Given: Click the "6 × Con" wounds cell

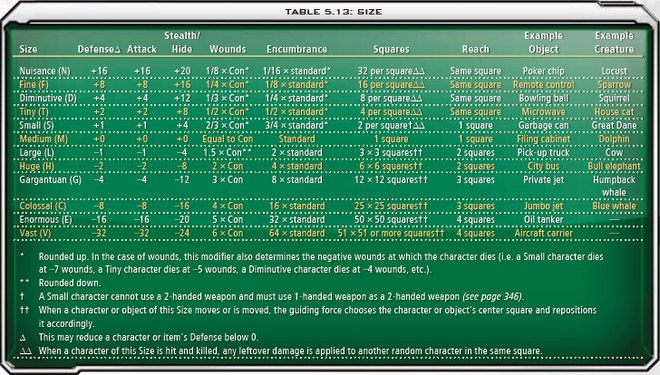Looking at the screenshot, I should (228, 233).
